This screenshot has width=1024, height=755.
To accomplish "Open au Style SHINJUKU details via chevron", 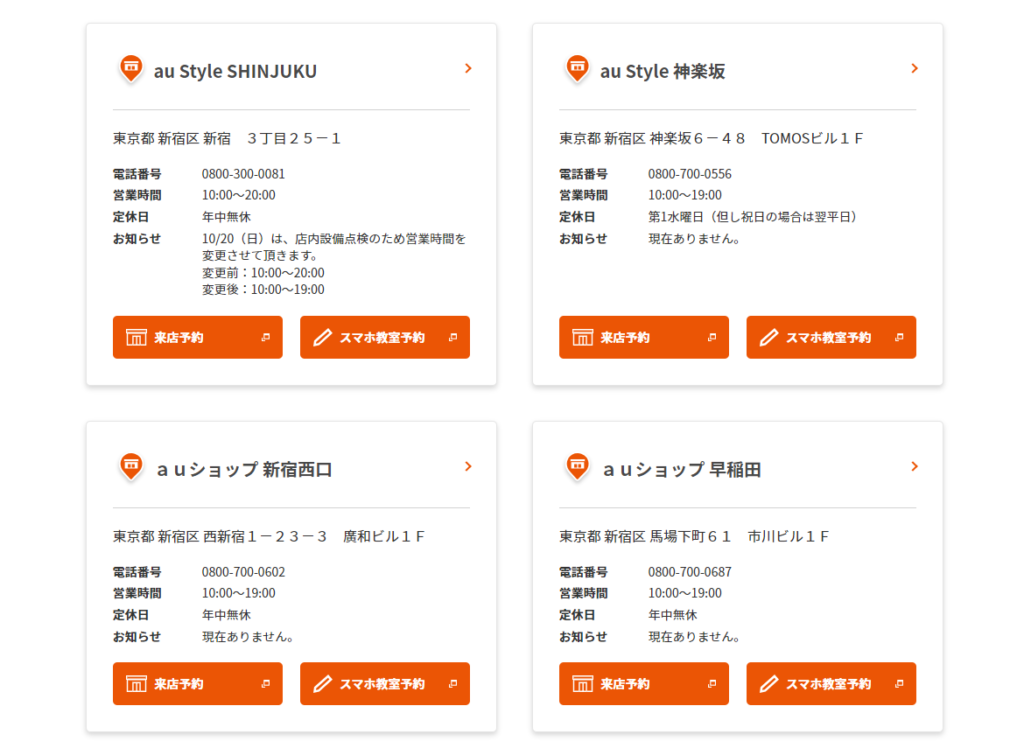I will click(468, 69).
